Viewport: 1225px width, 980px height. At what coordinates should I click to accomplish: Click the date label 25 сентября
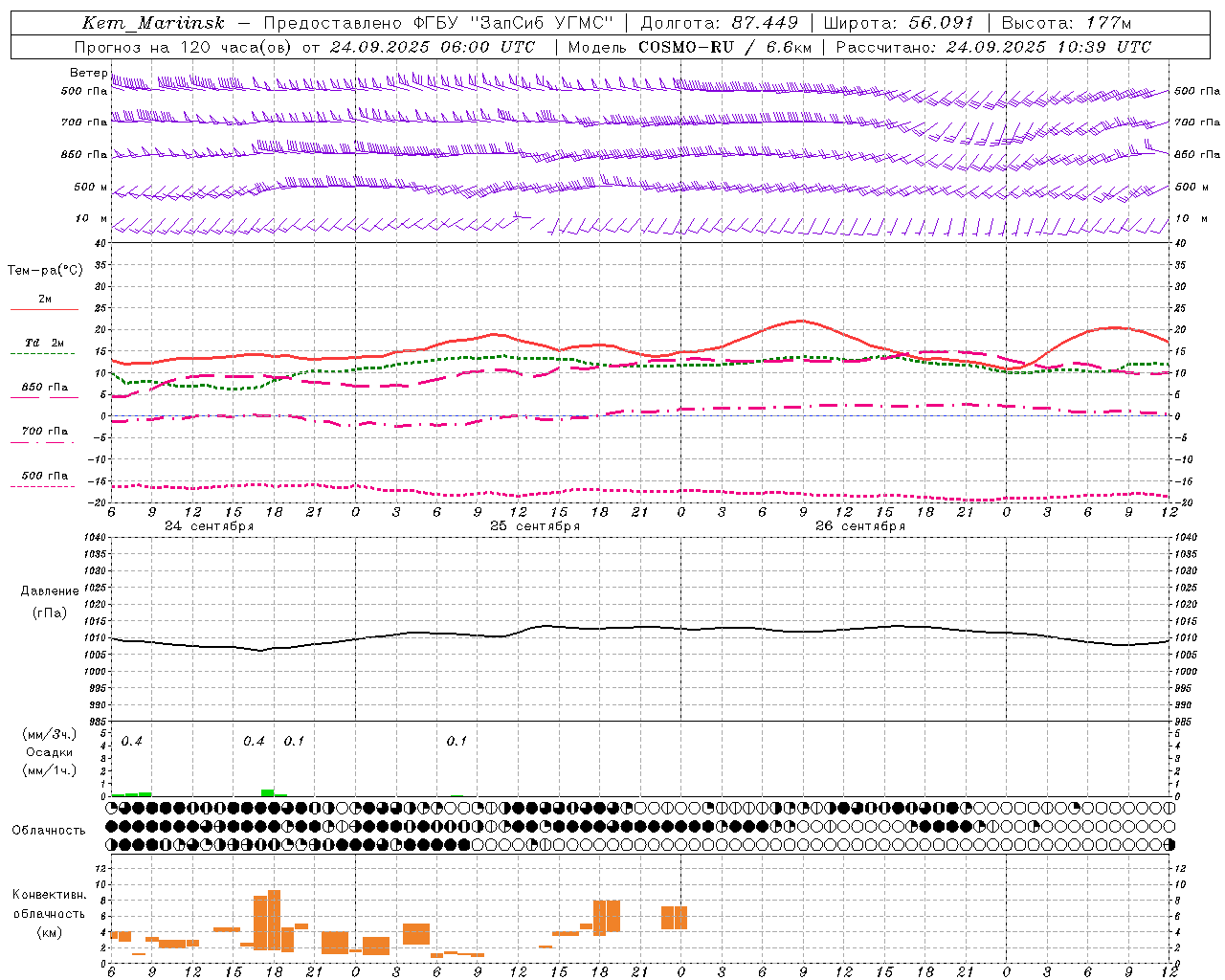[535, 526]
